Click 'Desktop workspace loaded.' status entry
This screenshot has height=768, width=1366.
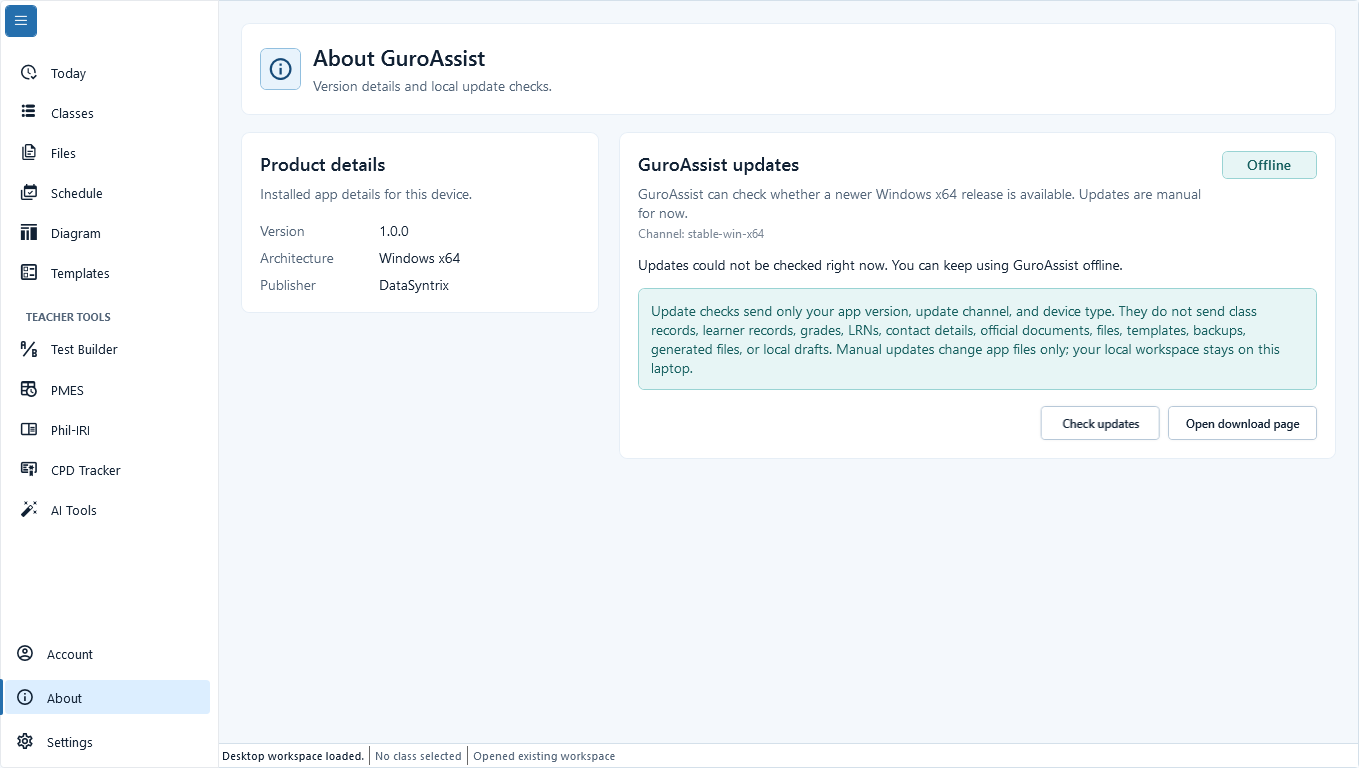tap(293, 756)
